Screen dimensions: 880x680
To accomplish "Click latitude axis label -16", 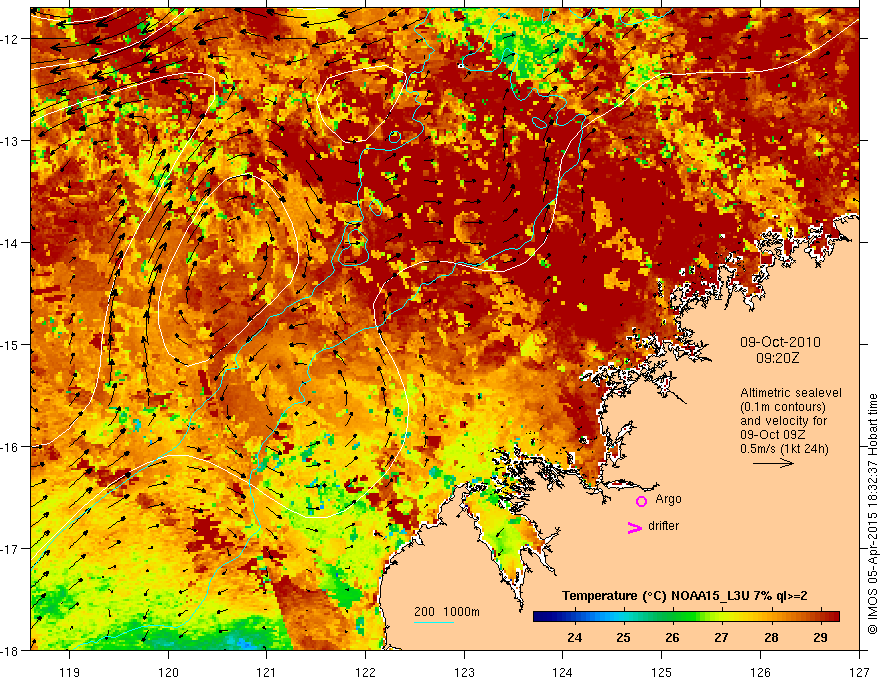I will [11, 447].
